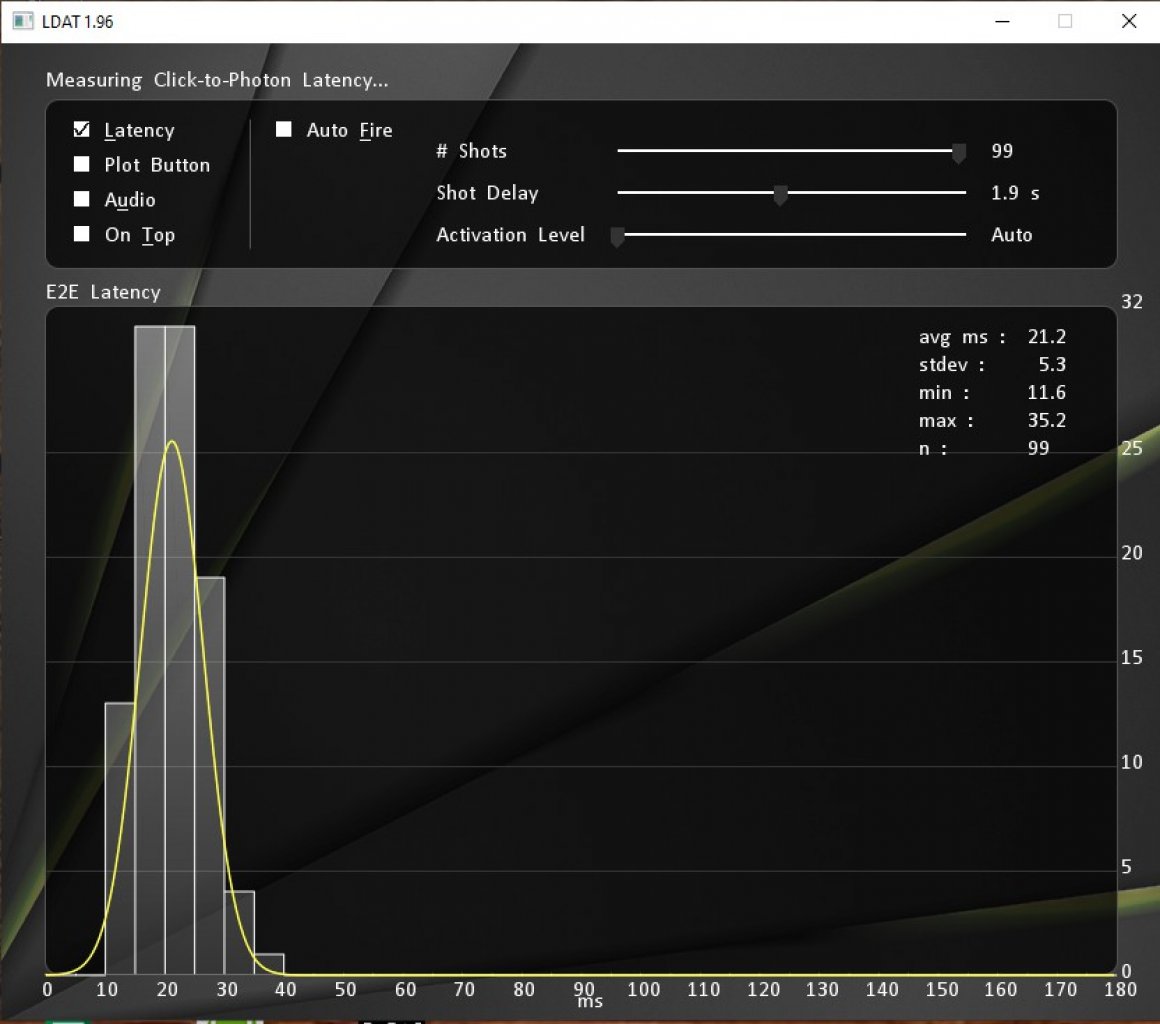Click the '99' shots value

pos(1002,151)
